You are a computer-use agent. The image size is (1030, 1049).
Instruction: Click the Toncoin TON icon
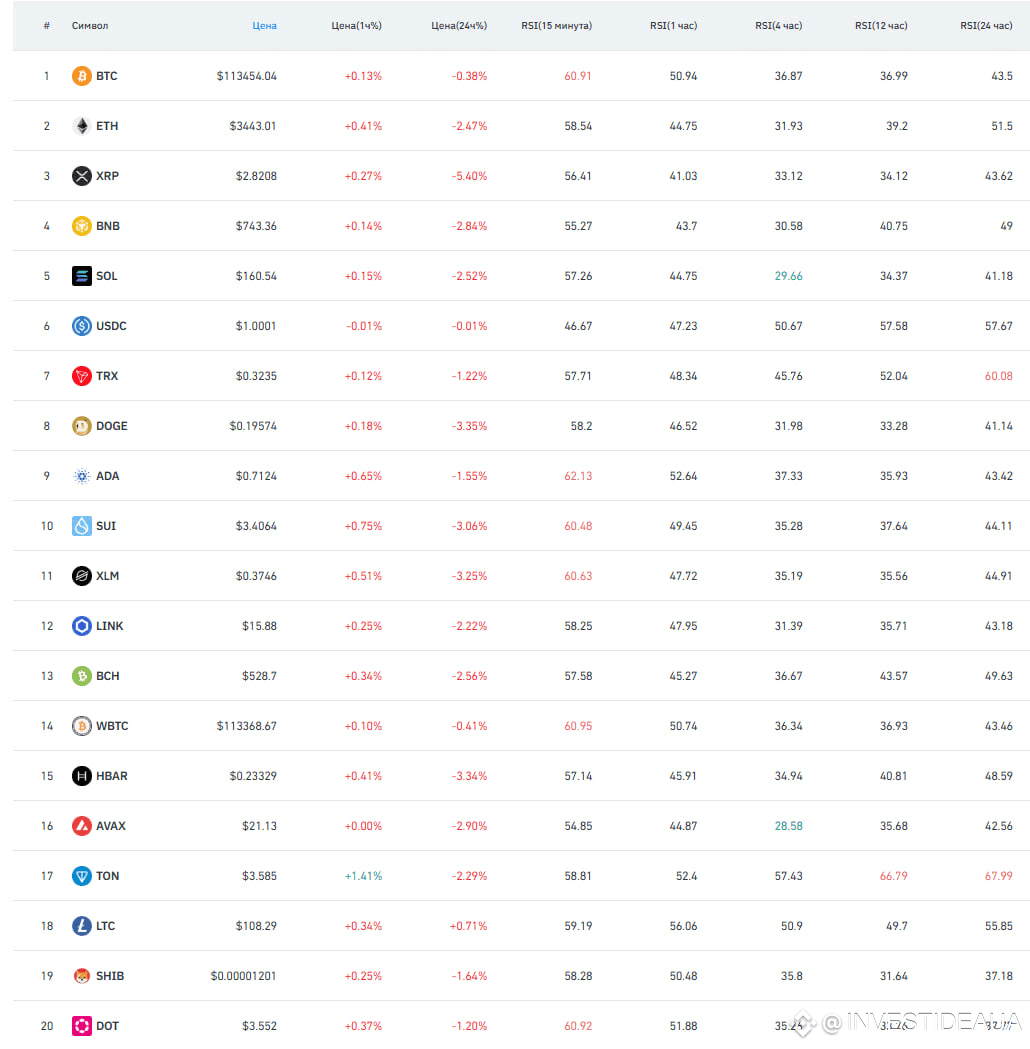click(82, 876)
